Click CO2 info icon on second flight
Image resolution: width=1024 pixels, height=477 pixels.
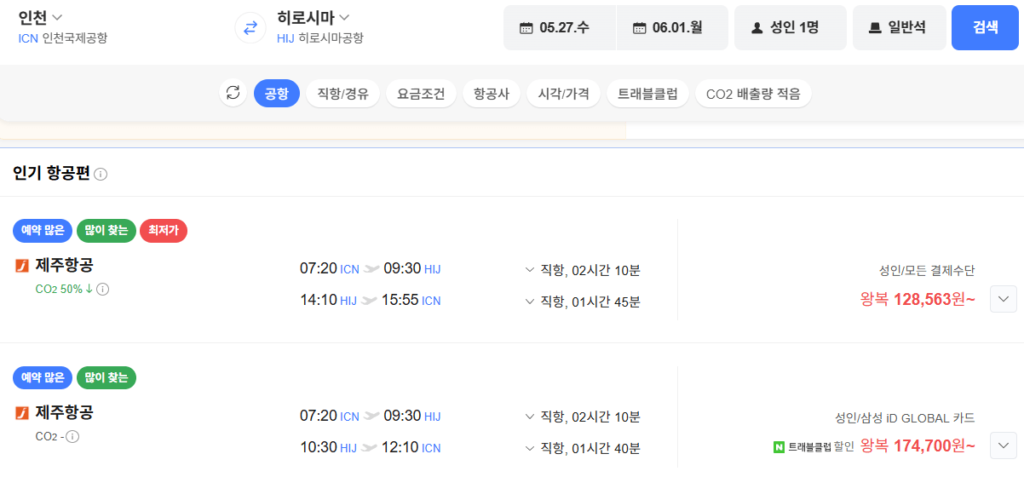click(x=72, y=436)
